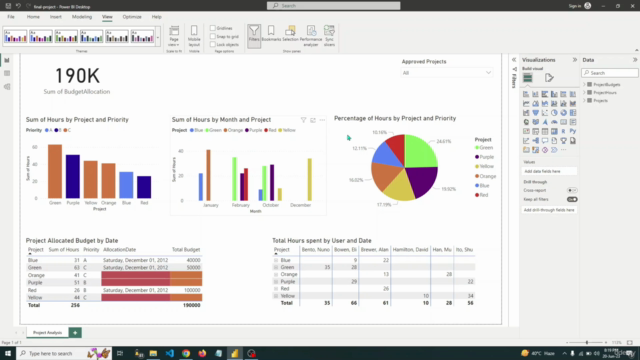Enable the Gridlines checkbox
Screen dimensions: 640x360
pos(213,28)
